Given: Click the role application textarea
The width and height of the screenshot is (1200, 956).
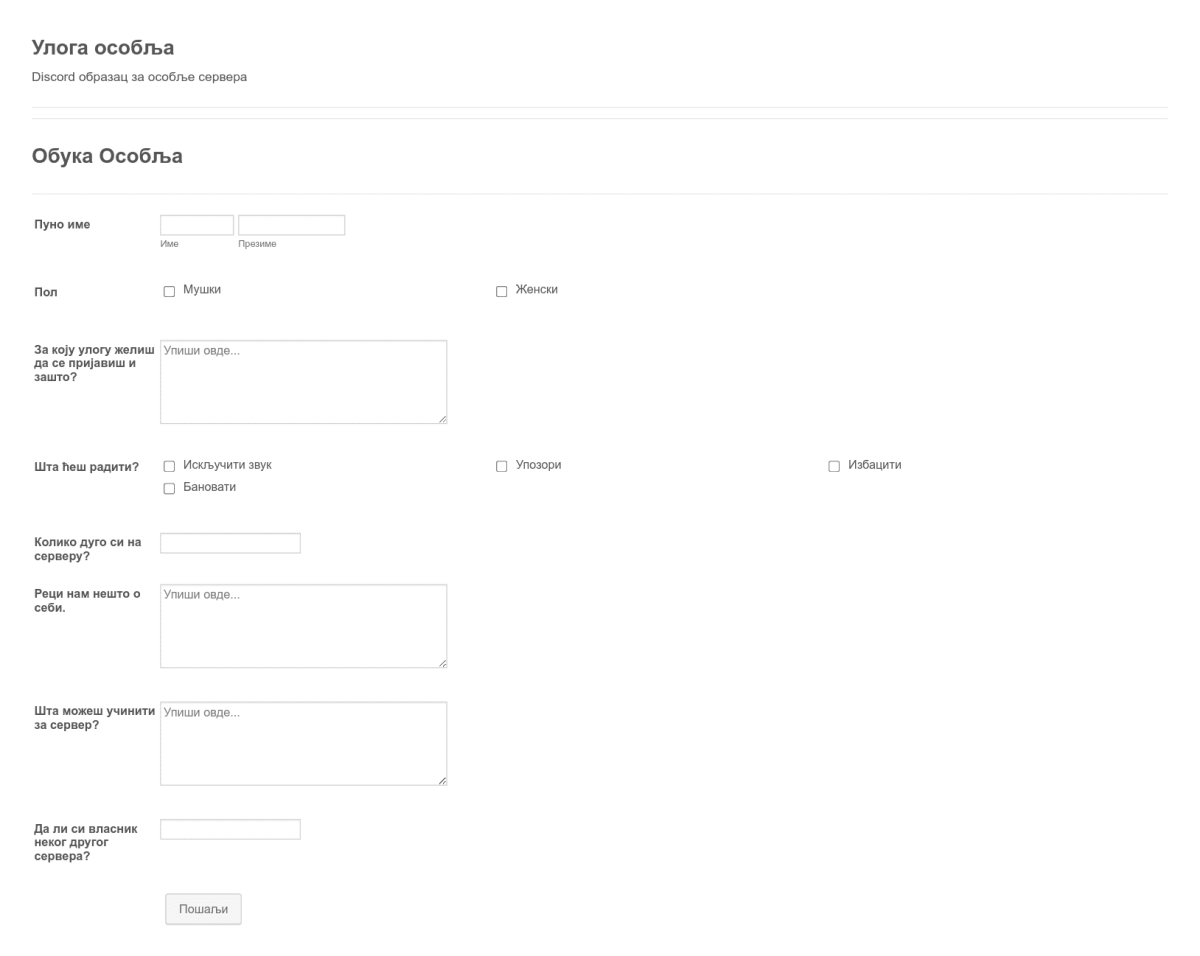Looking at the screenshot, I should click(303, 381).
